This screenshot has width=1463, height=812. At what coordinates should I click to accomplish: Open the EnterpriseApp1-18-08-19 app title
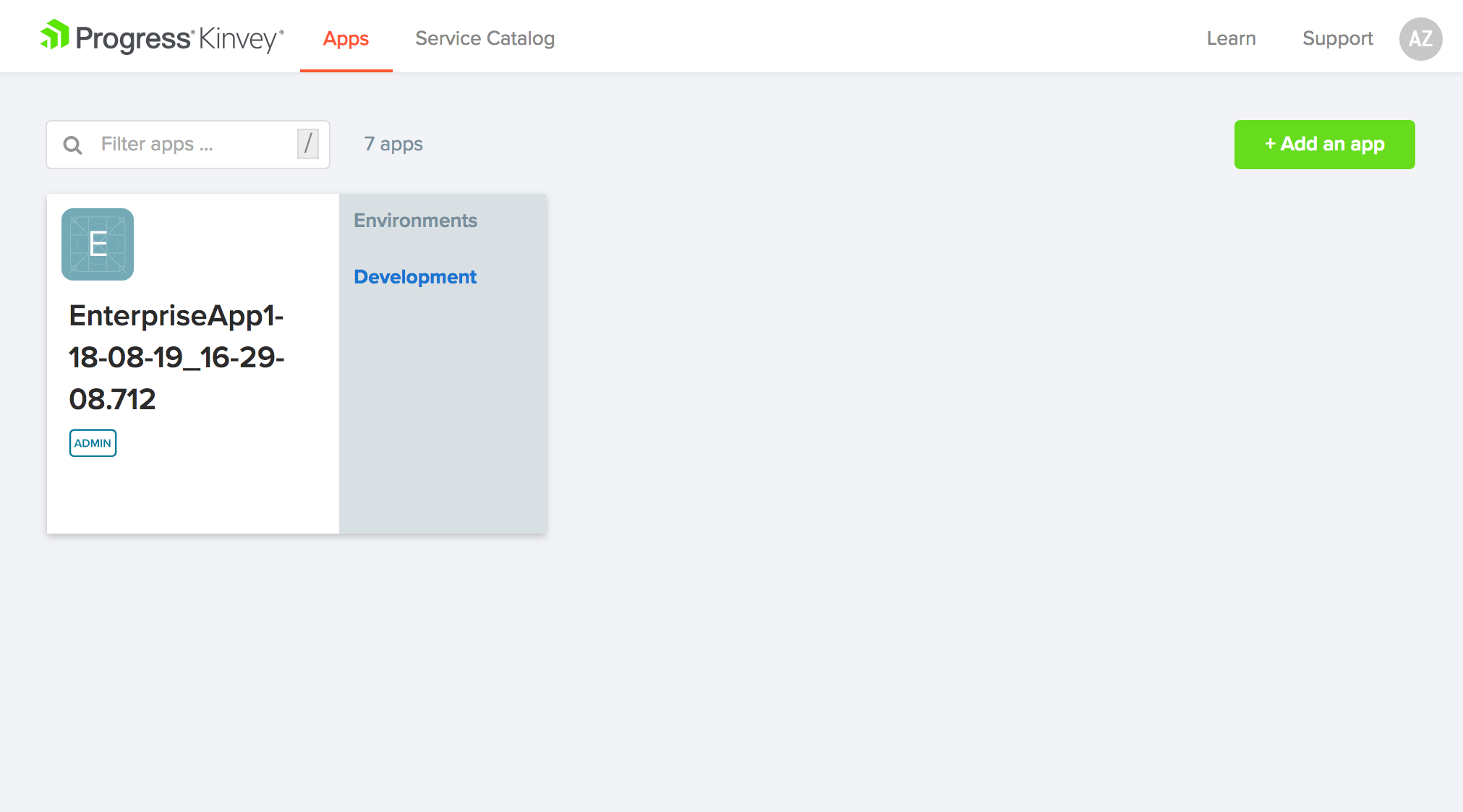(x=176, y=357)
